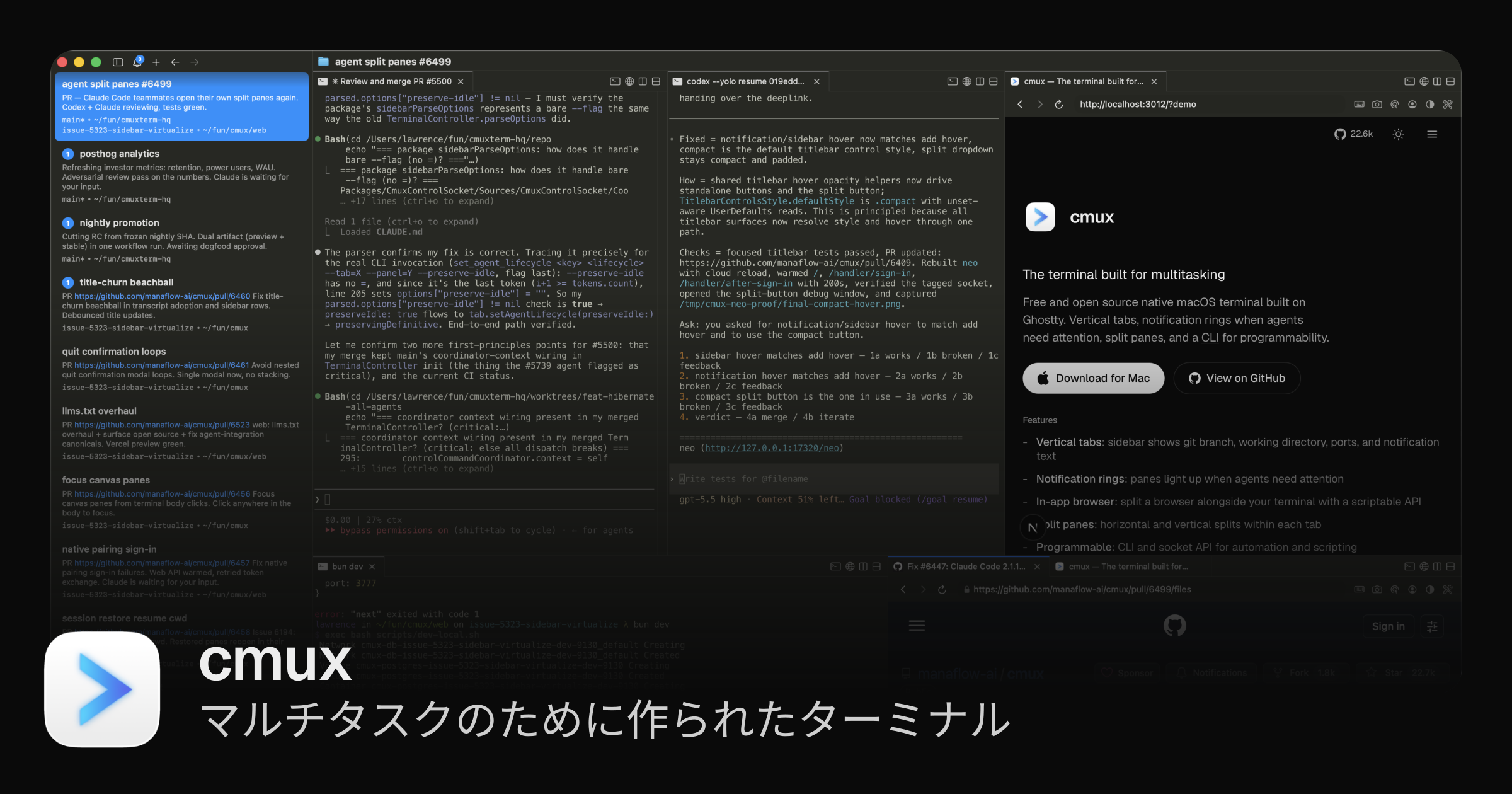Click the element-picker cursor icon in the localhost toolbar
The height and width of the screenshot is (794, 1512).
(x=1395, y=105)
